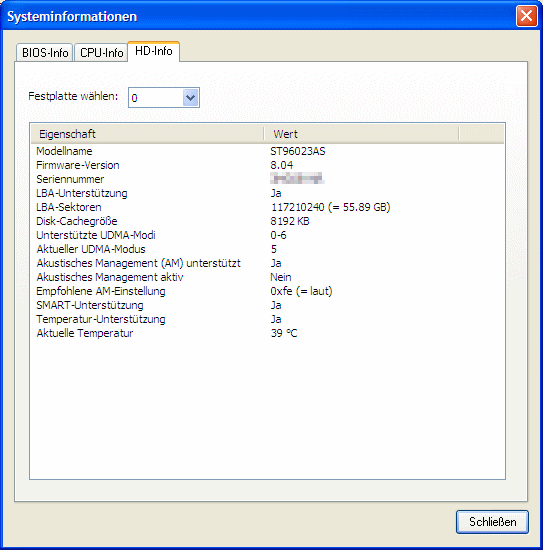The image size is (543, 550).
Task: Switch to the BIOS-Info tab
Action: pyautogui.click(x=45, y=53)
